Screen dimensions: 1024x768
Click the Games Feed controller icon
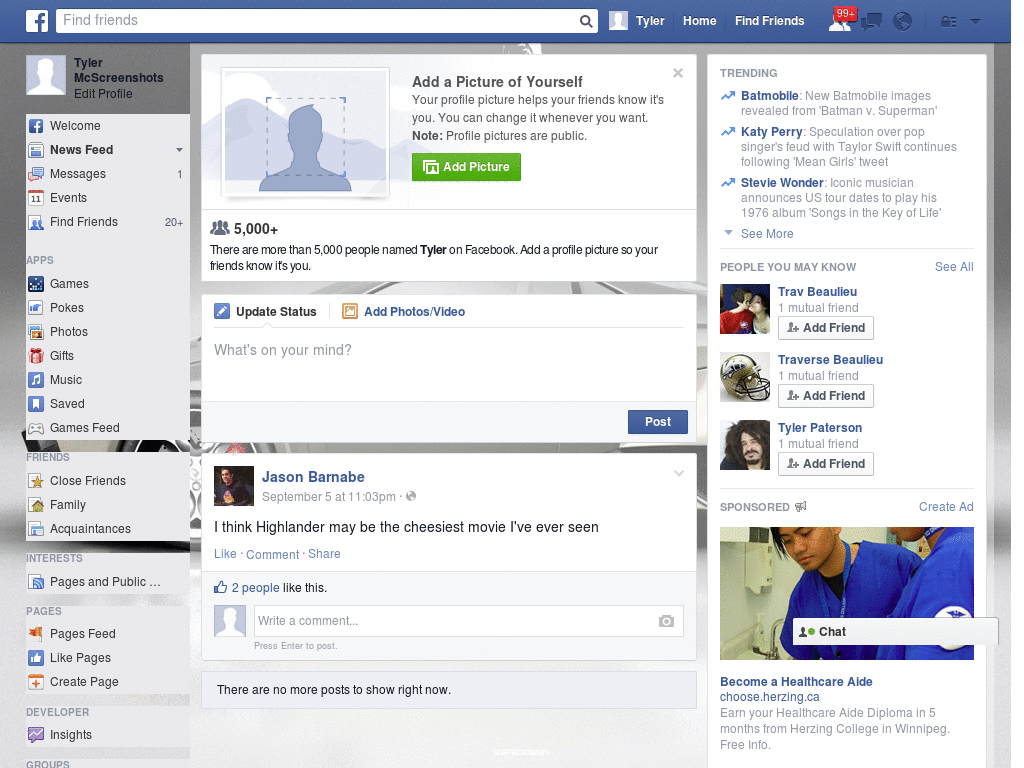[36, 428]
